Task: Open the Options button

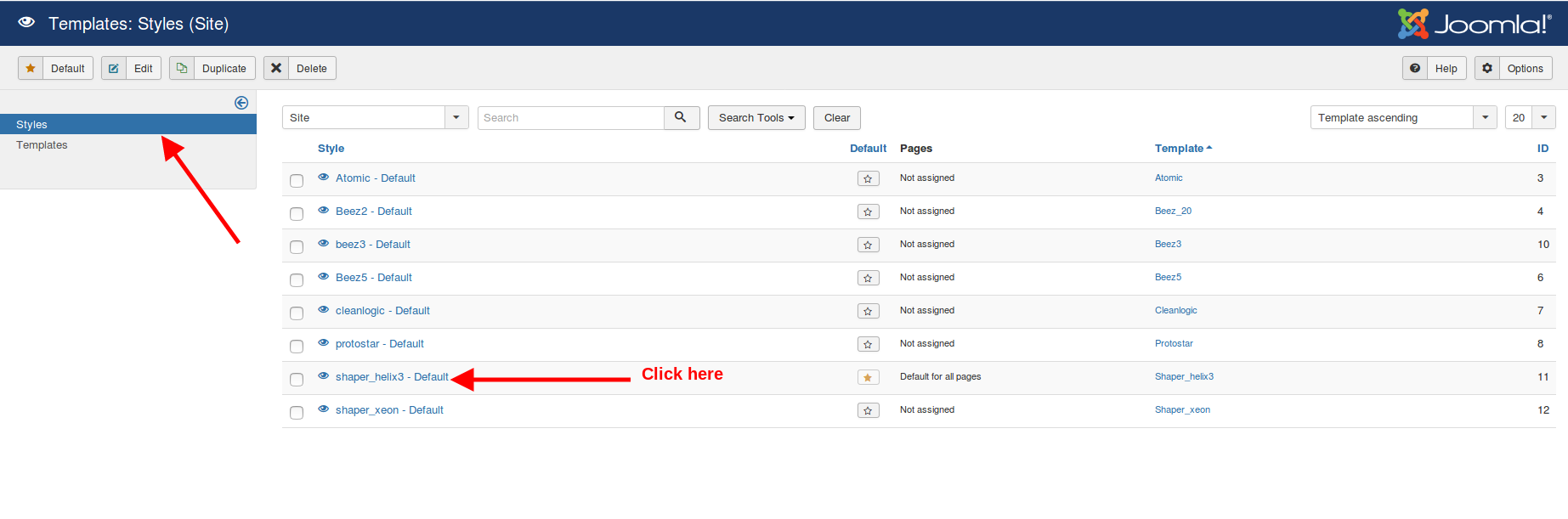Action: pos(1514,68)
